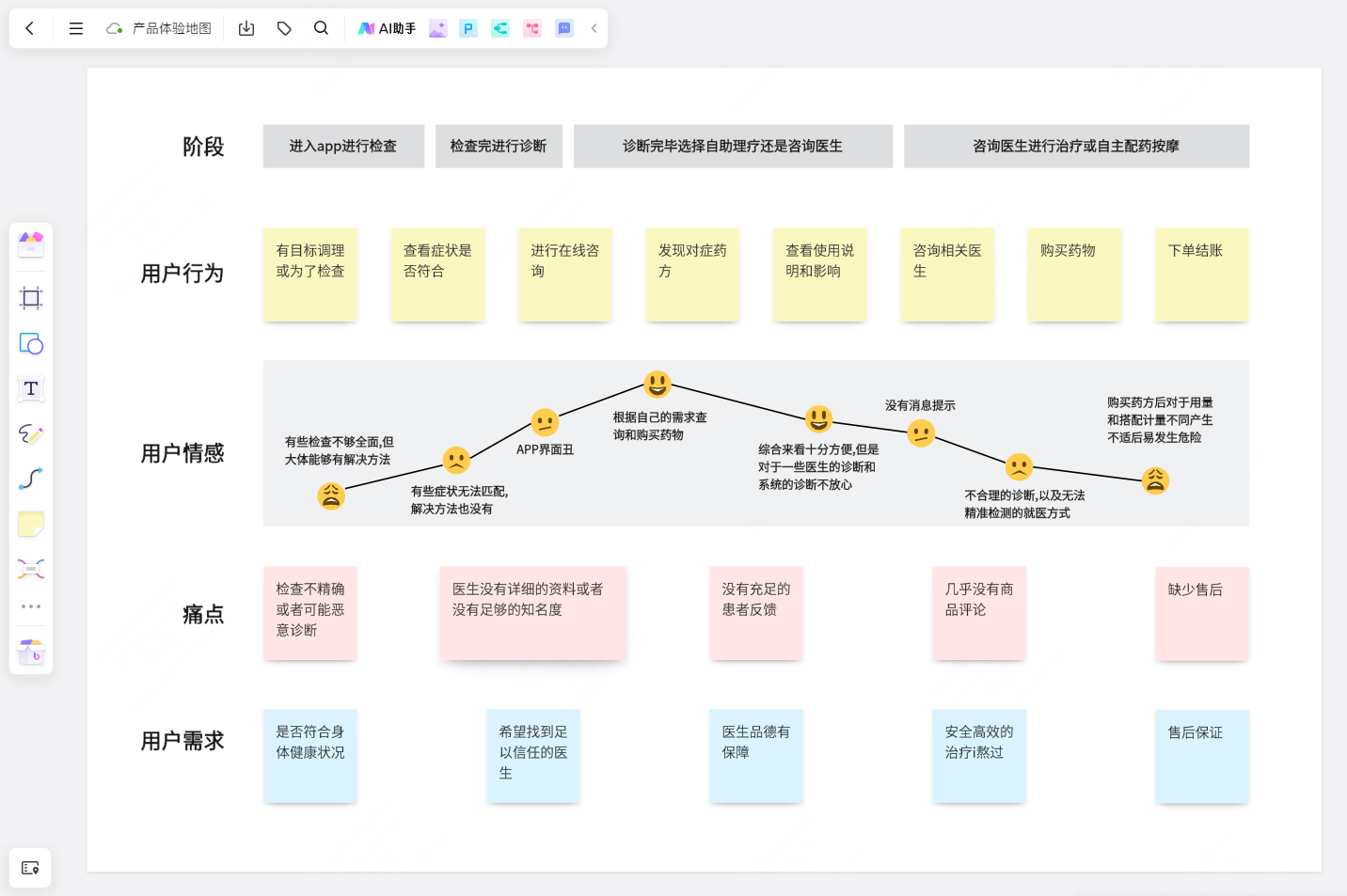
Task: Open the templates resource library icon
Action: click(x=31, y=244)
